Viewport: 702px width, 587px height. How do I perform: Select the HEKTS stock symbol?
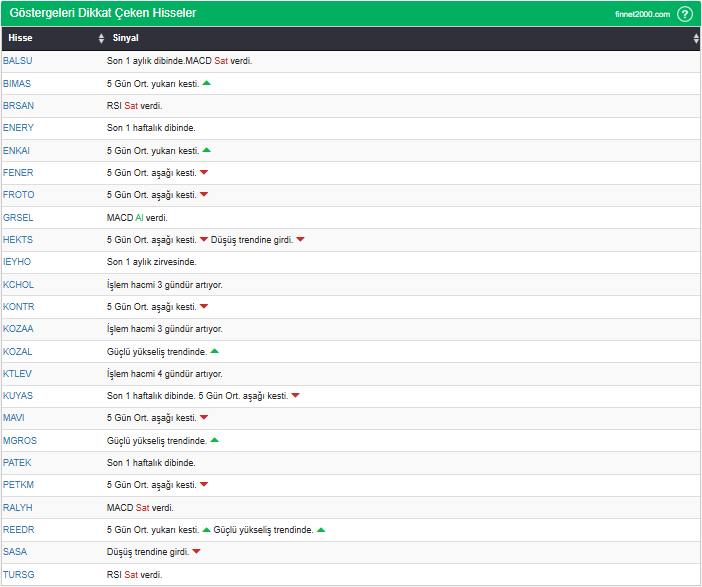click(18, 240)
